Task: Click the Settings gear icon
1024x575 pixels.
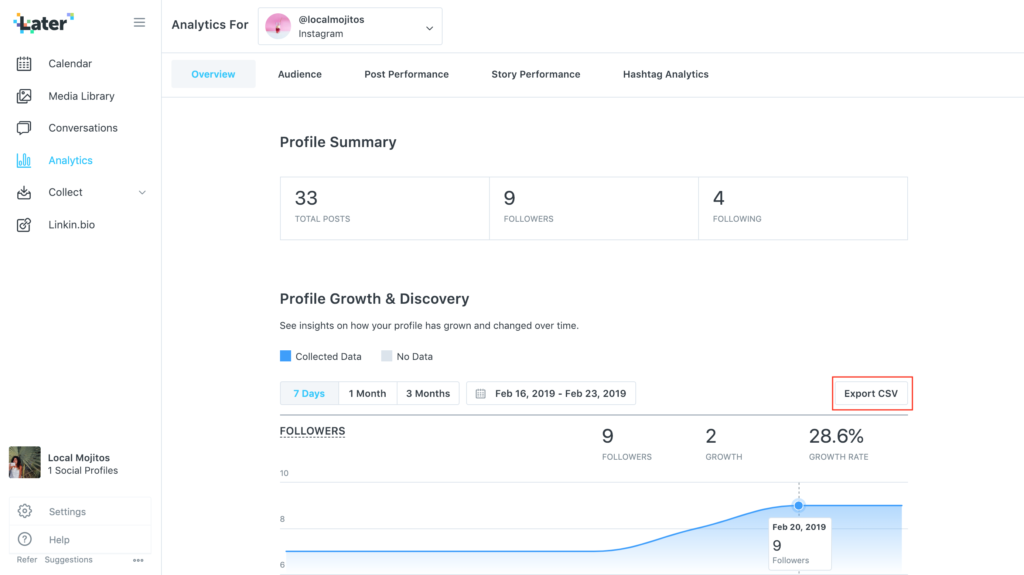Action: (x=25, y=512)
